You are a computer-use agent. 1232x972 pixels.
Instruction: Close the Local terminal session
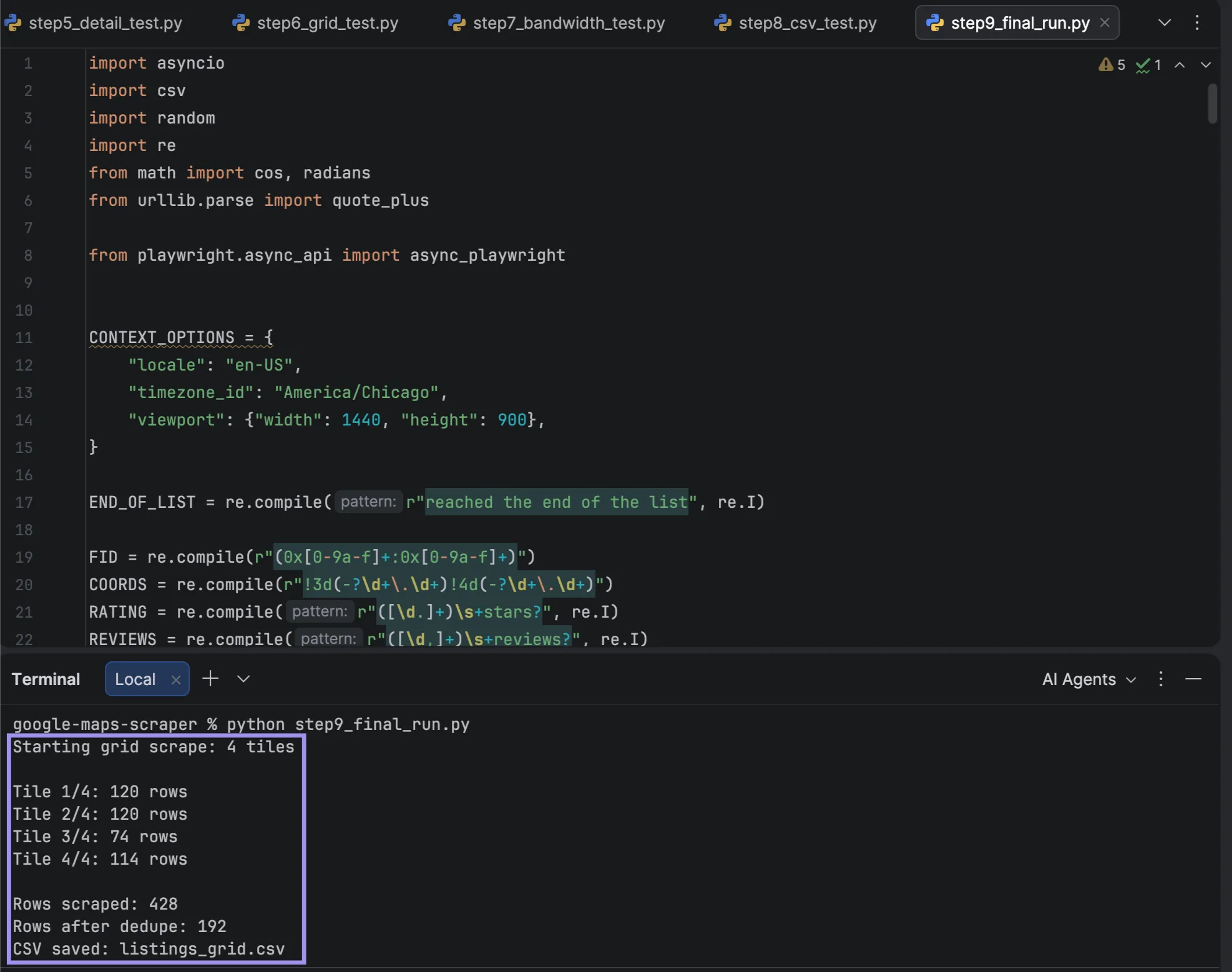coord(176,679)
